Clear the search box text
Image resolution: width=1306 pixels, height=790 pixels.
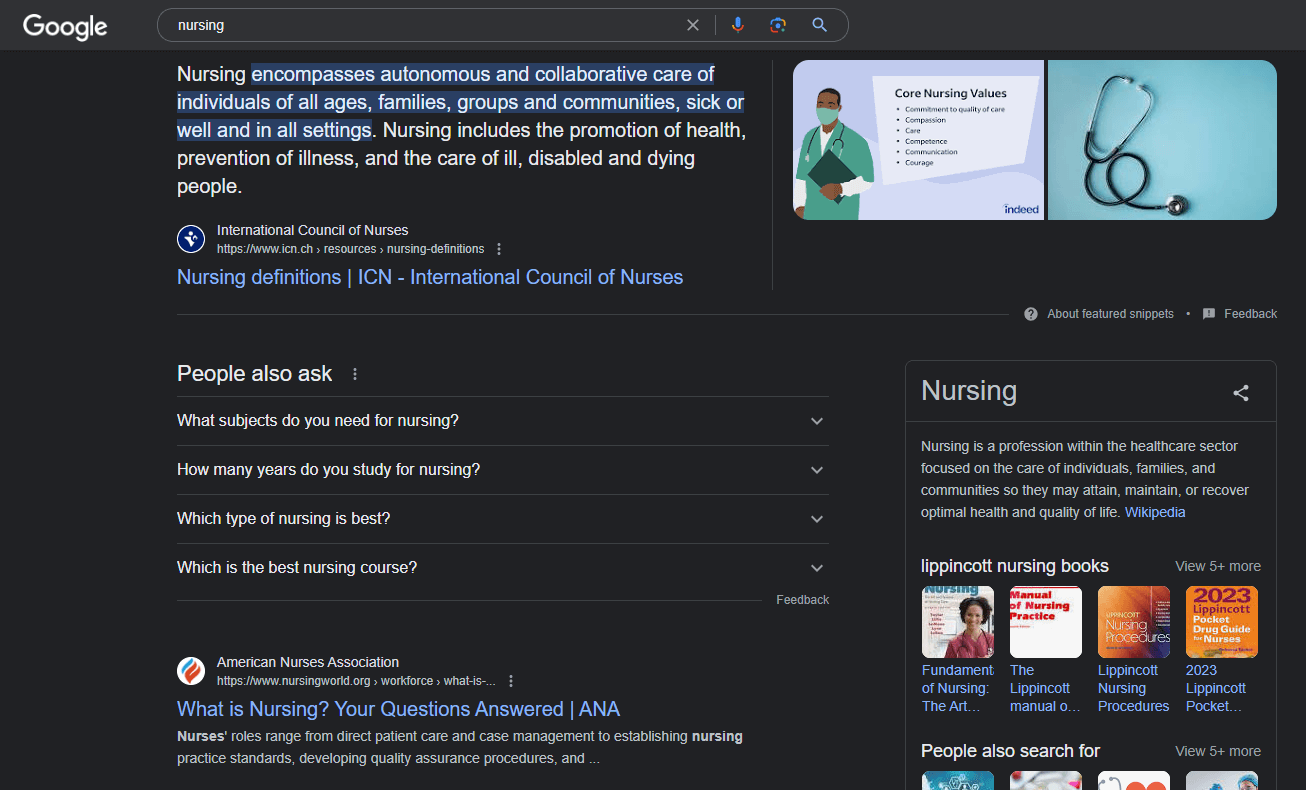click(x=693, y=25)
